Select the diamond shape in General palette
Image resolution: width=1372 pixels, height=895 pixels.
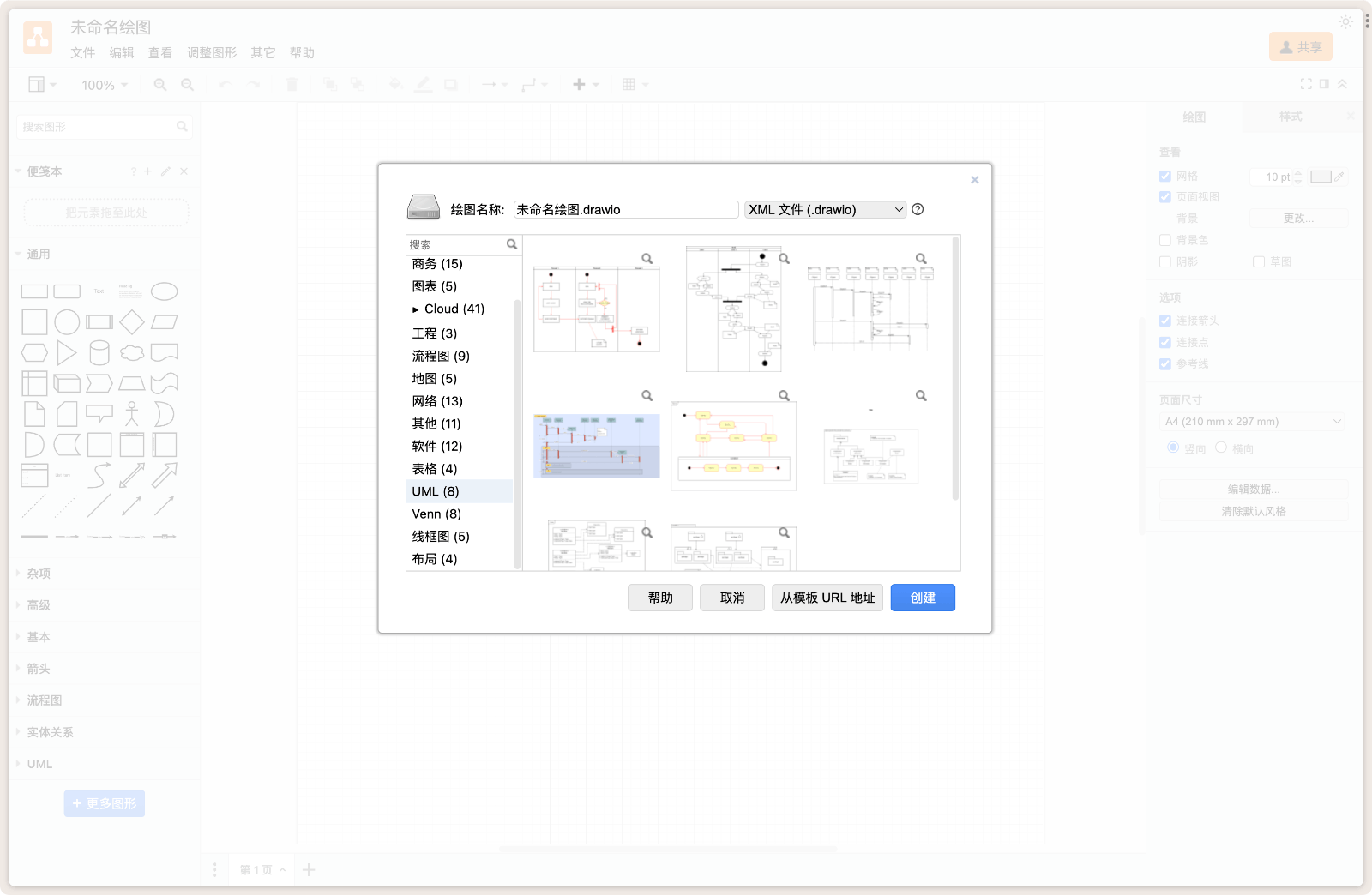132,322
